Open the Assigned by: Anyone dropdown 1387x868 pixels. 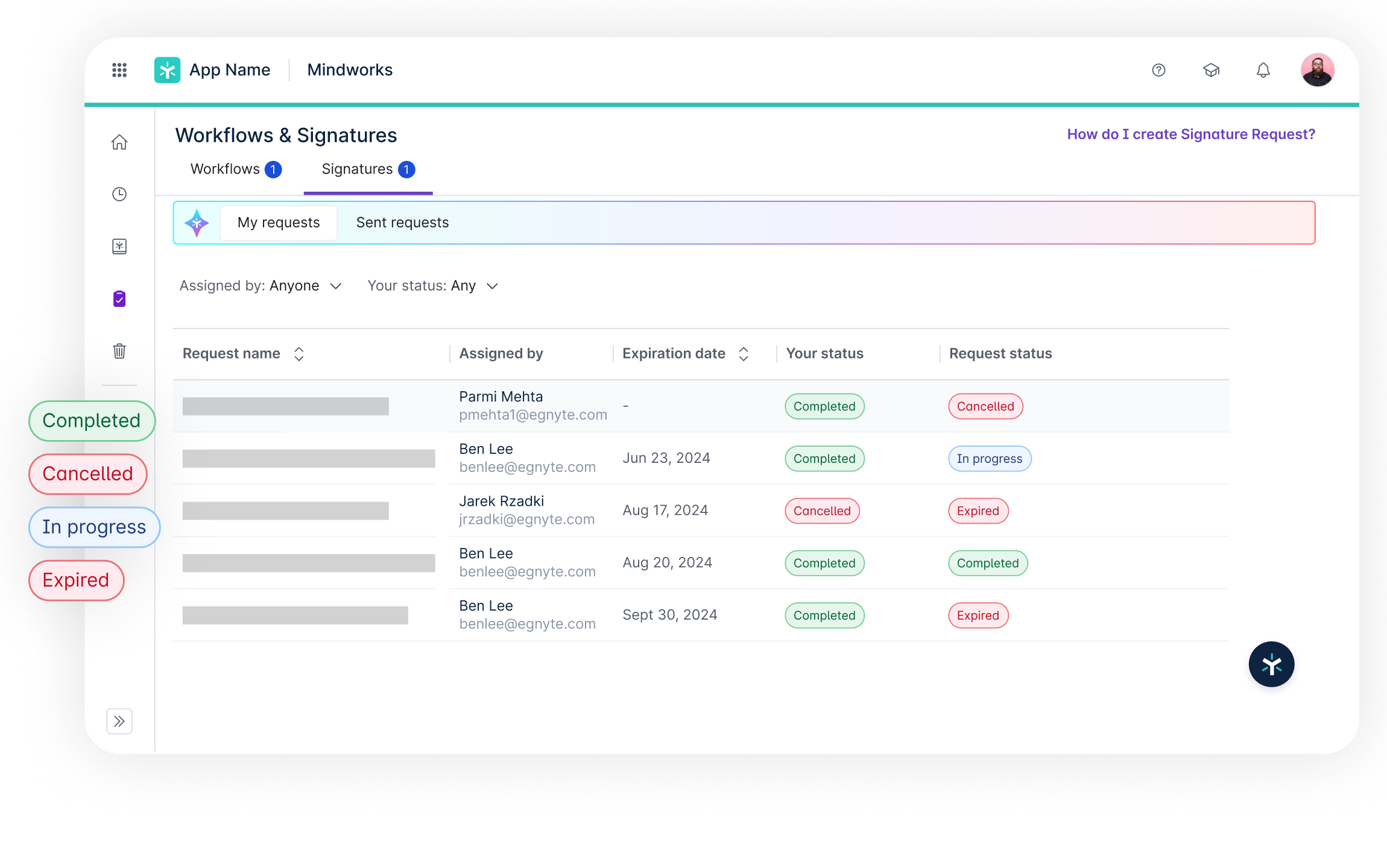click(261, 286)
